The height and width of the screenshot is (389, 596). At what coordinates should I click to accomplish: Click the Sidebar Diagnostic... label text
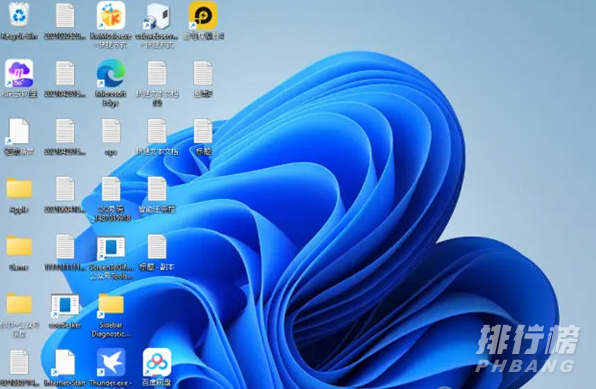click(111, 330)
